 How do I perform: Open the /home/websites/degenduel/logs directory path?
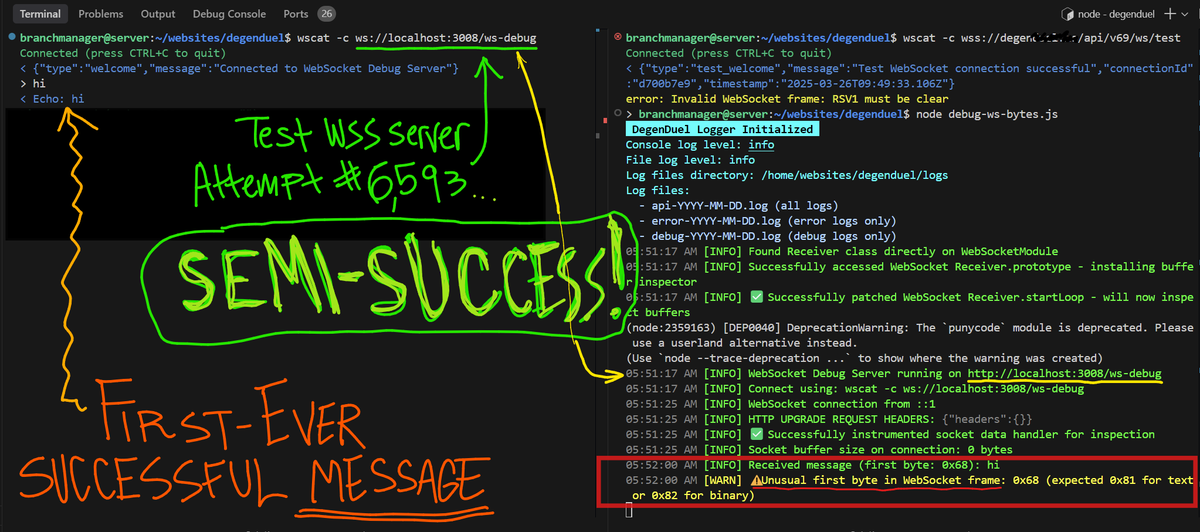[854, 175]
